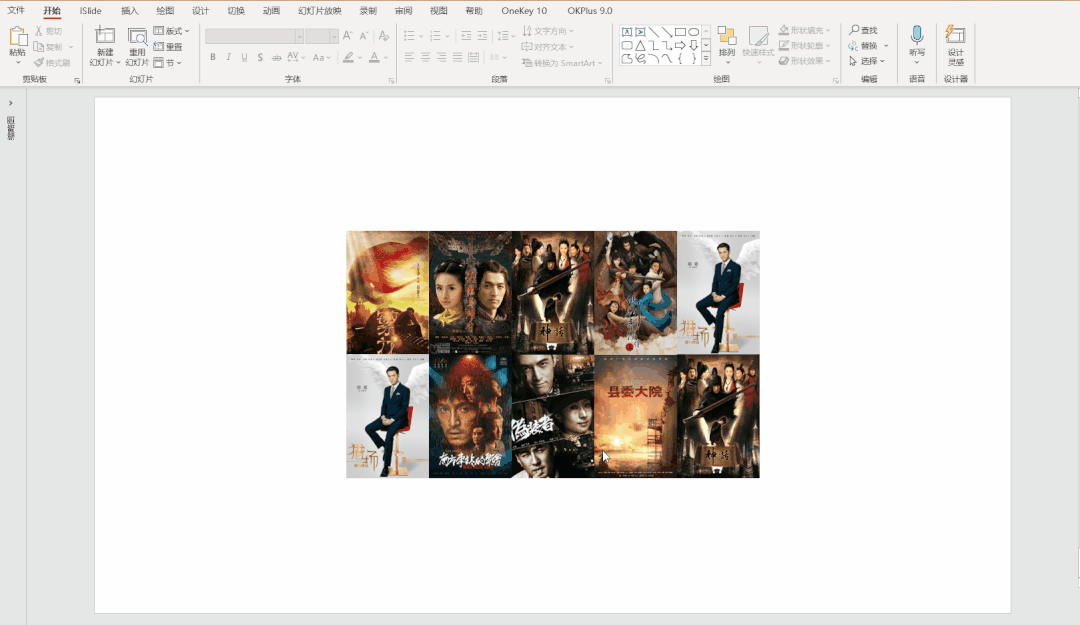Viewport: 1080px width, 625px height.
Task: Choose the down arrow block shape
Action: pyautogui.click(x=694, y=45)
